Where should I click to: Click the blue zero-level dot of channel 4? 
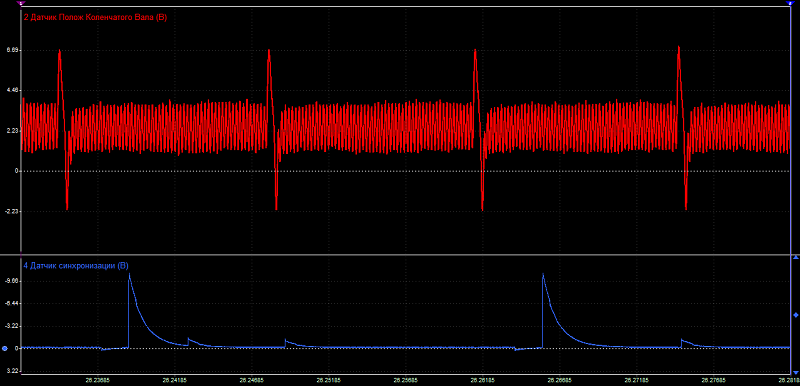(5, 349)
